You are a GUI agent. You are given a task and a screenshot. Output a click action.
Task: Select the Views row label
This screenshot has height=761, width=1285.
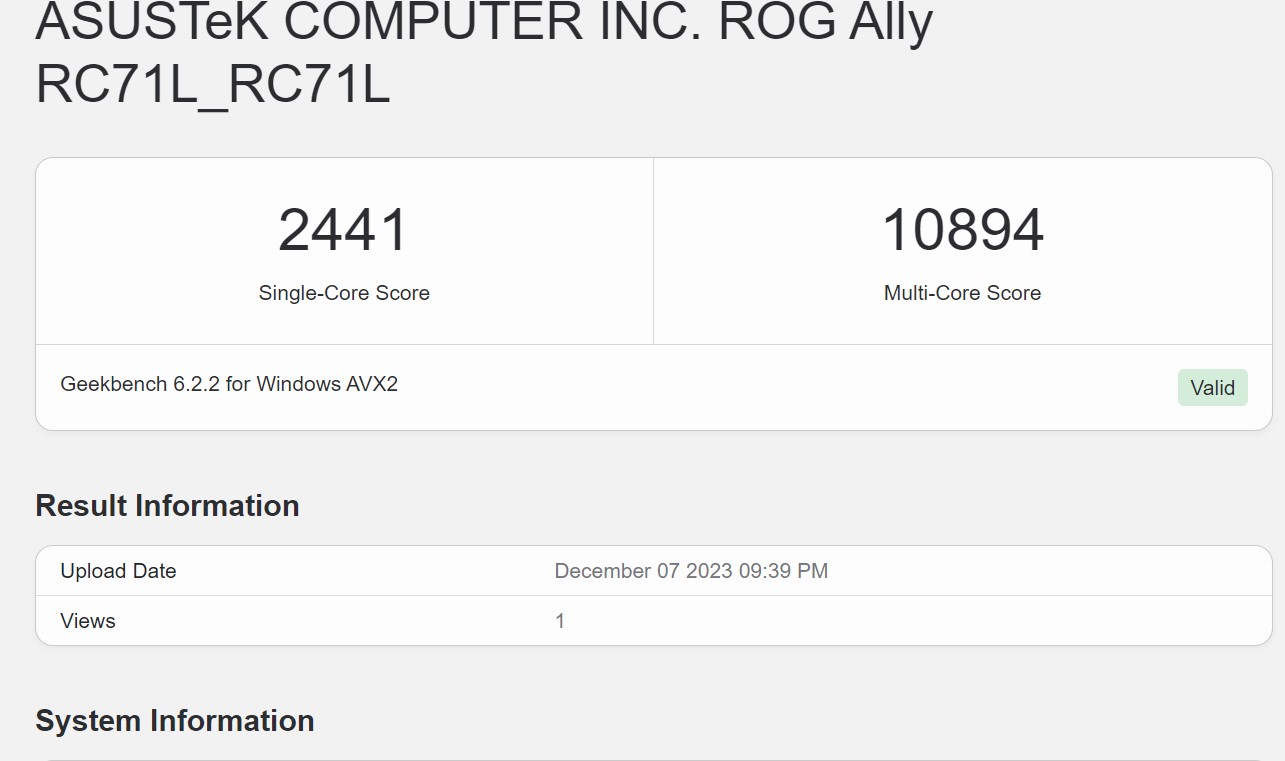pyautogui.click(x=88, y=621)
